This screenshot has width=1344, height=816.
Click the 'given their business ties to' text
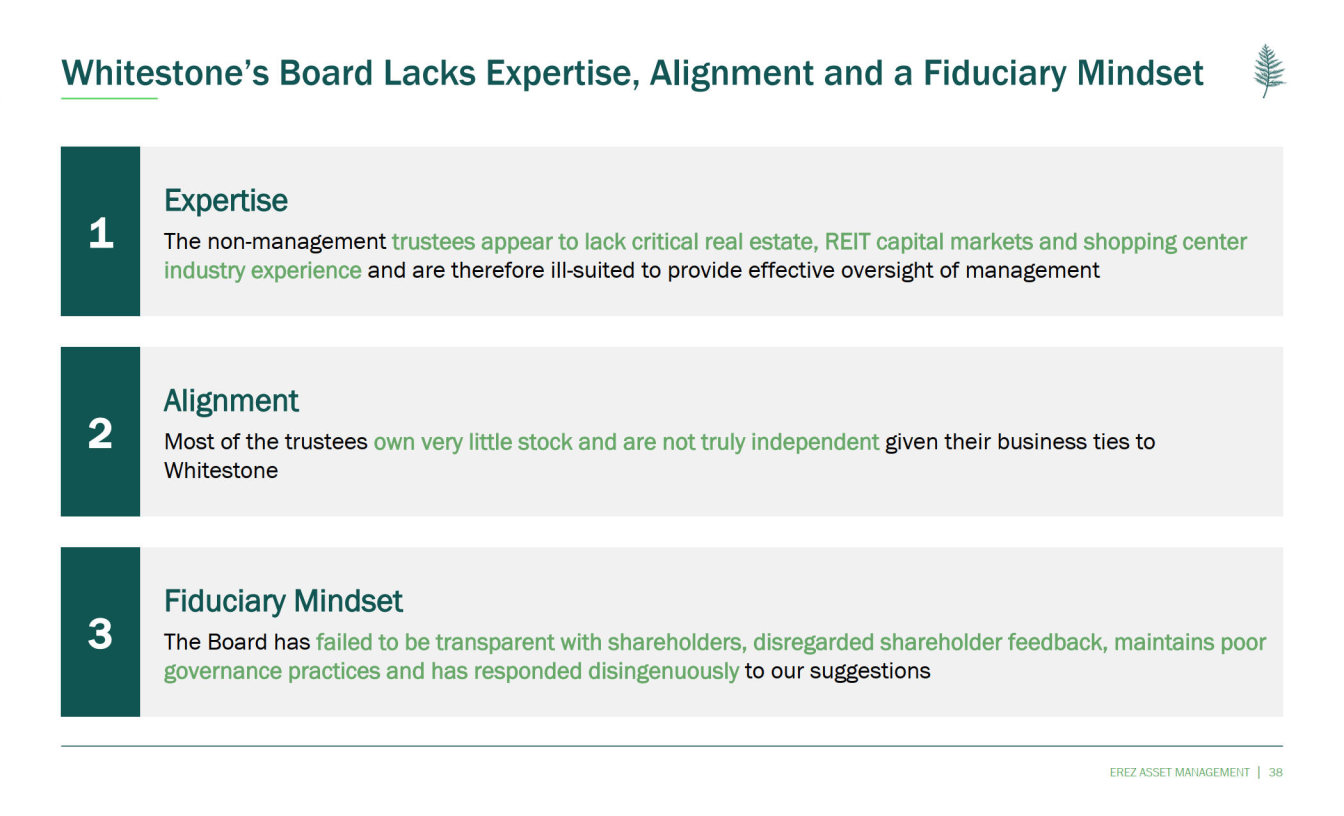pos(1020,442)
